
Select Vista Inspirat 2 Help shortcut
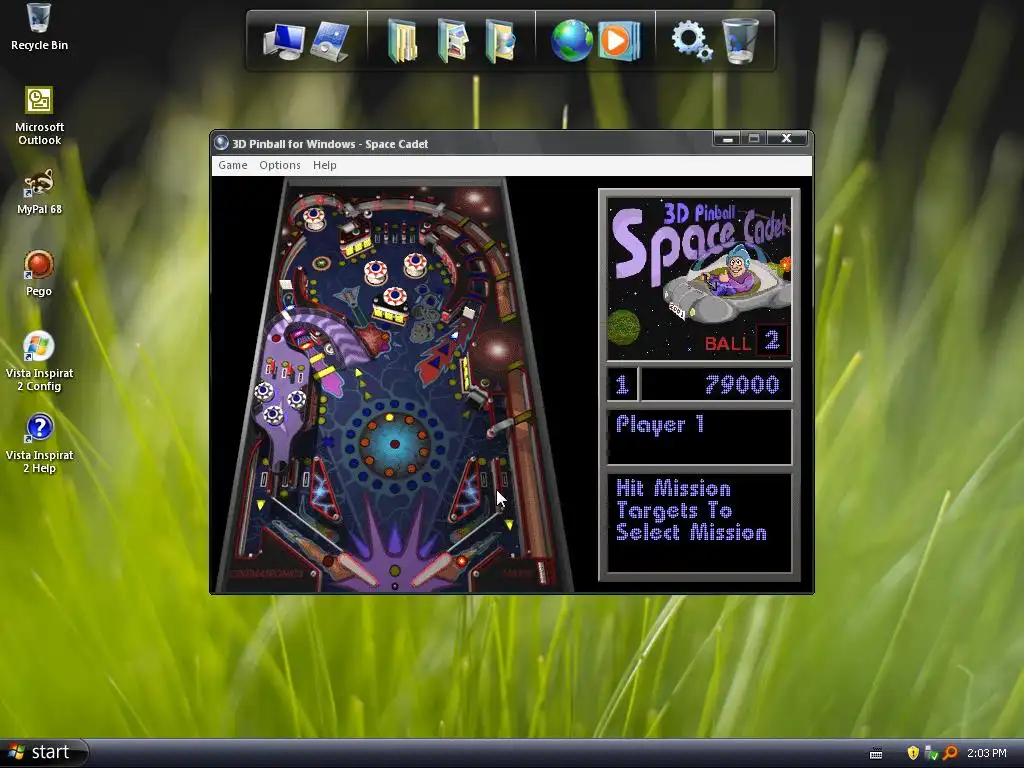(x=39, y=443)
